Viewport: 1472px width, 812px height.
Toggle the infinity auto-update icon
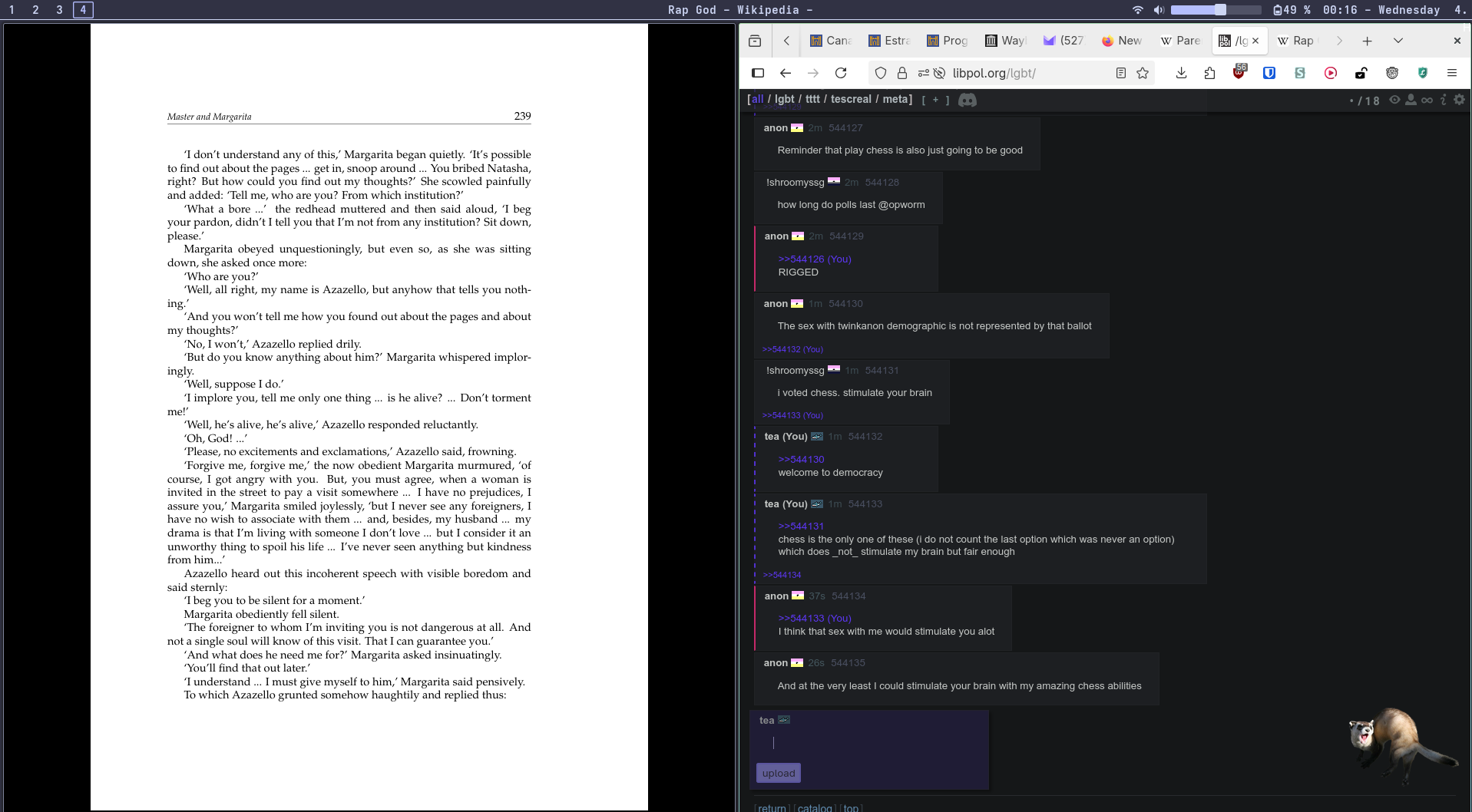coord(1427,100)
